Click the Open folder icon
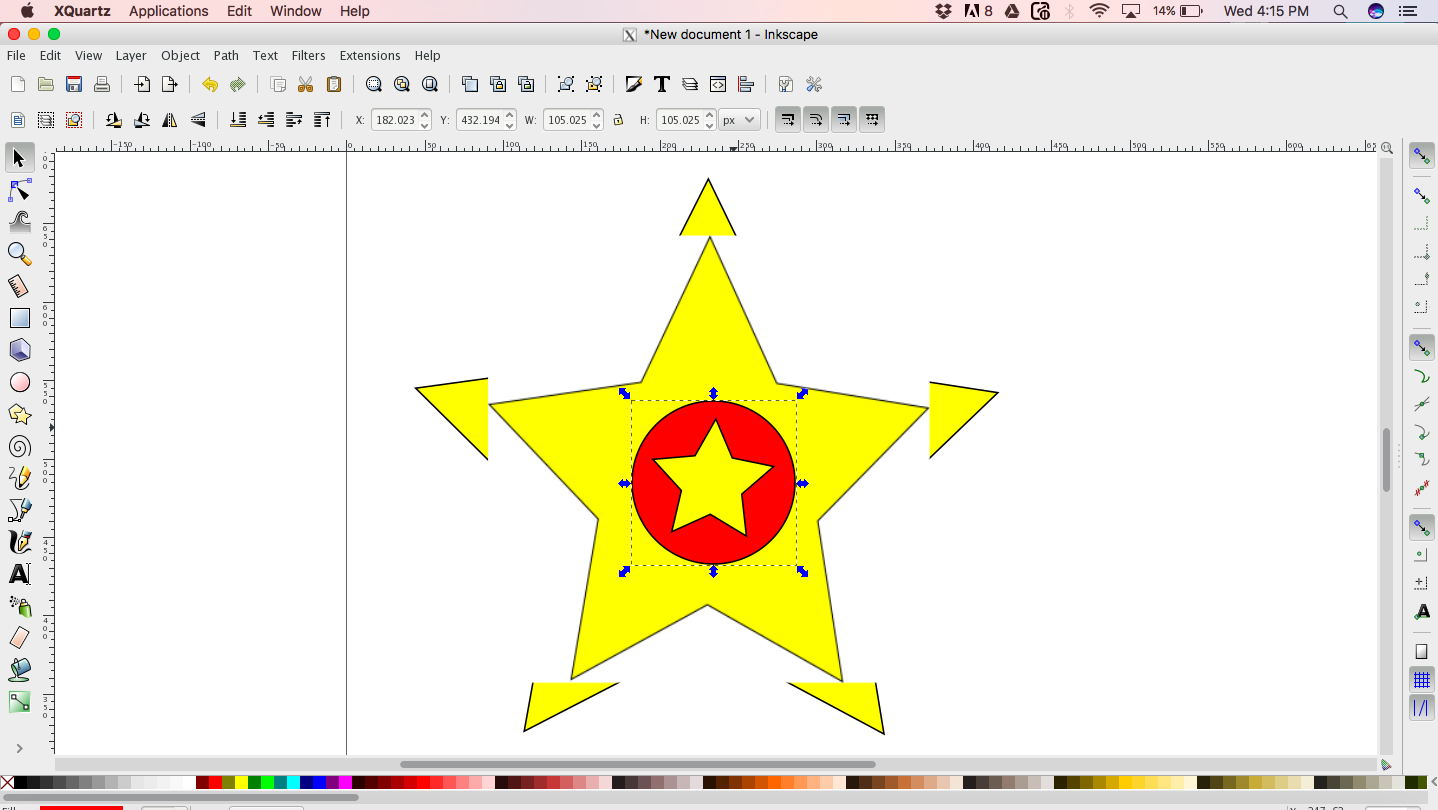 click(x=45, y=84)
